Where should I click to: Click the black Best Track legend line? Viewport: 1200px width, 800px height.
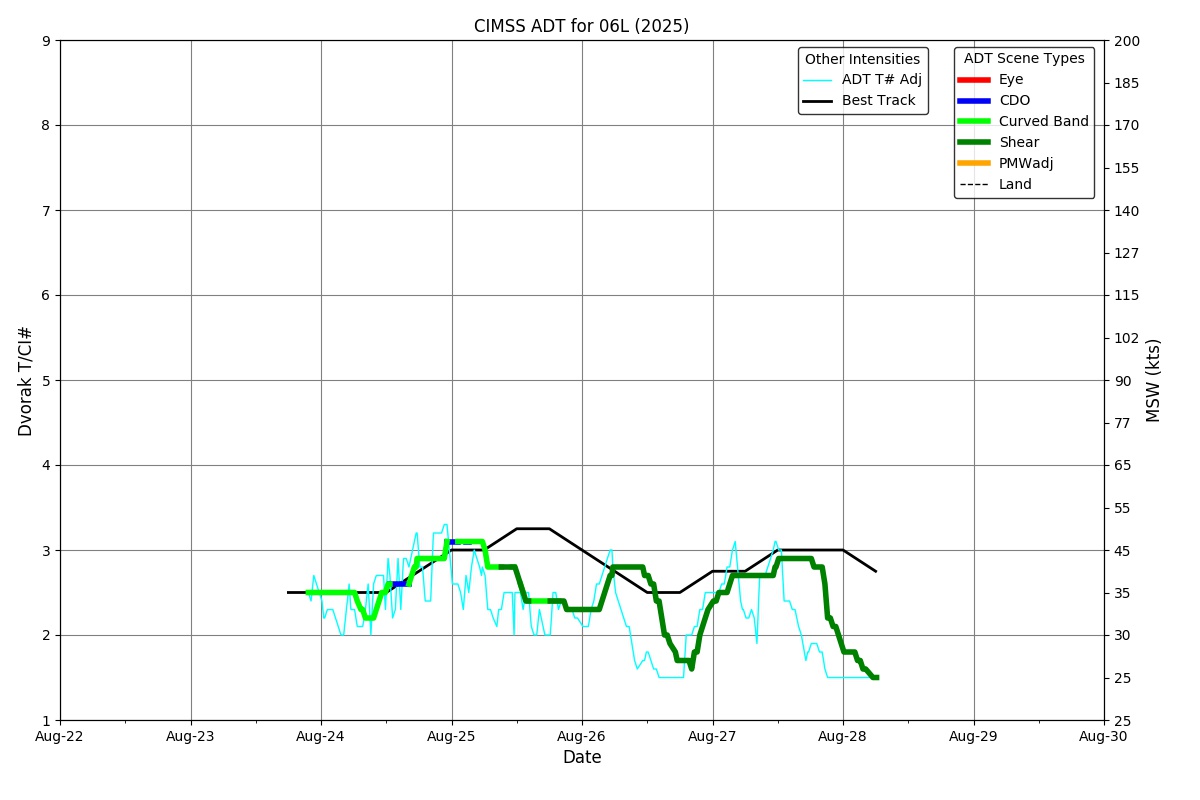click(817, 101)
